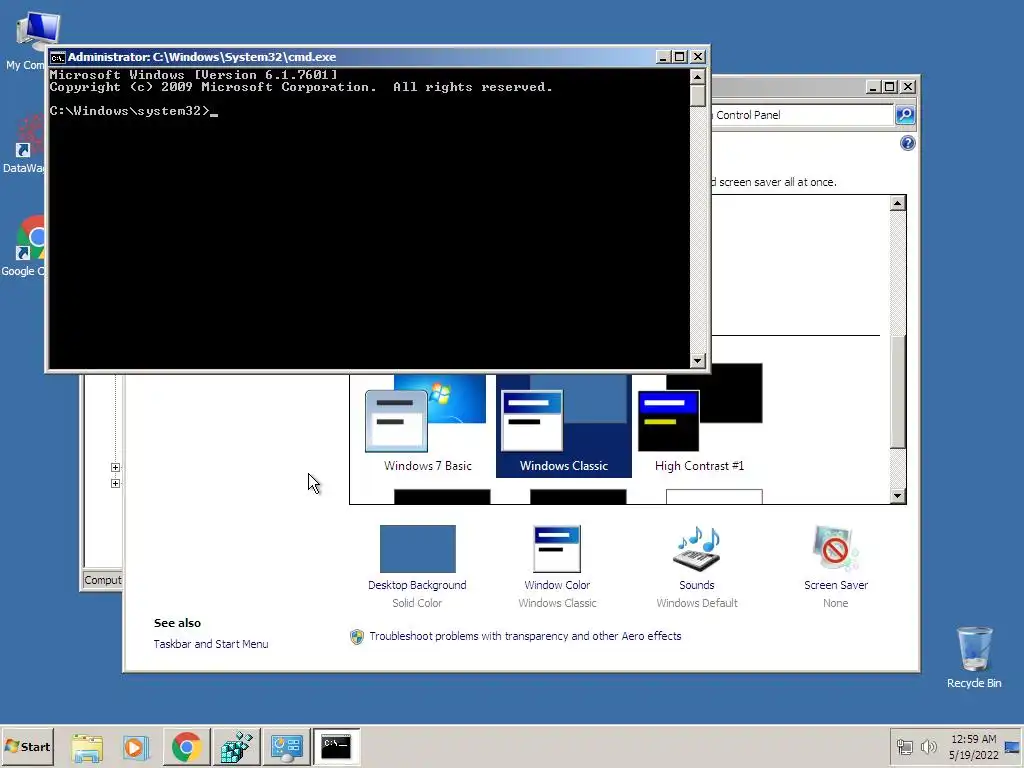Screen dimensions: 1024x768
Task: Click the Search Control Panel input field
Action: click(802, 115)
